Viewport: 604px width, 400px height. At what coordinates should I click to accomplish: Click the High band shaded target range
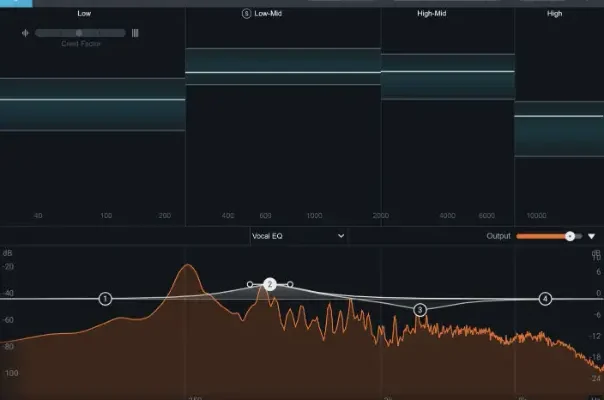558,136
